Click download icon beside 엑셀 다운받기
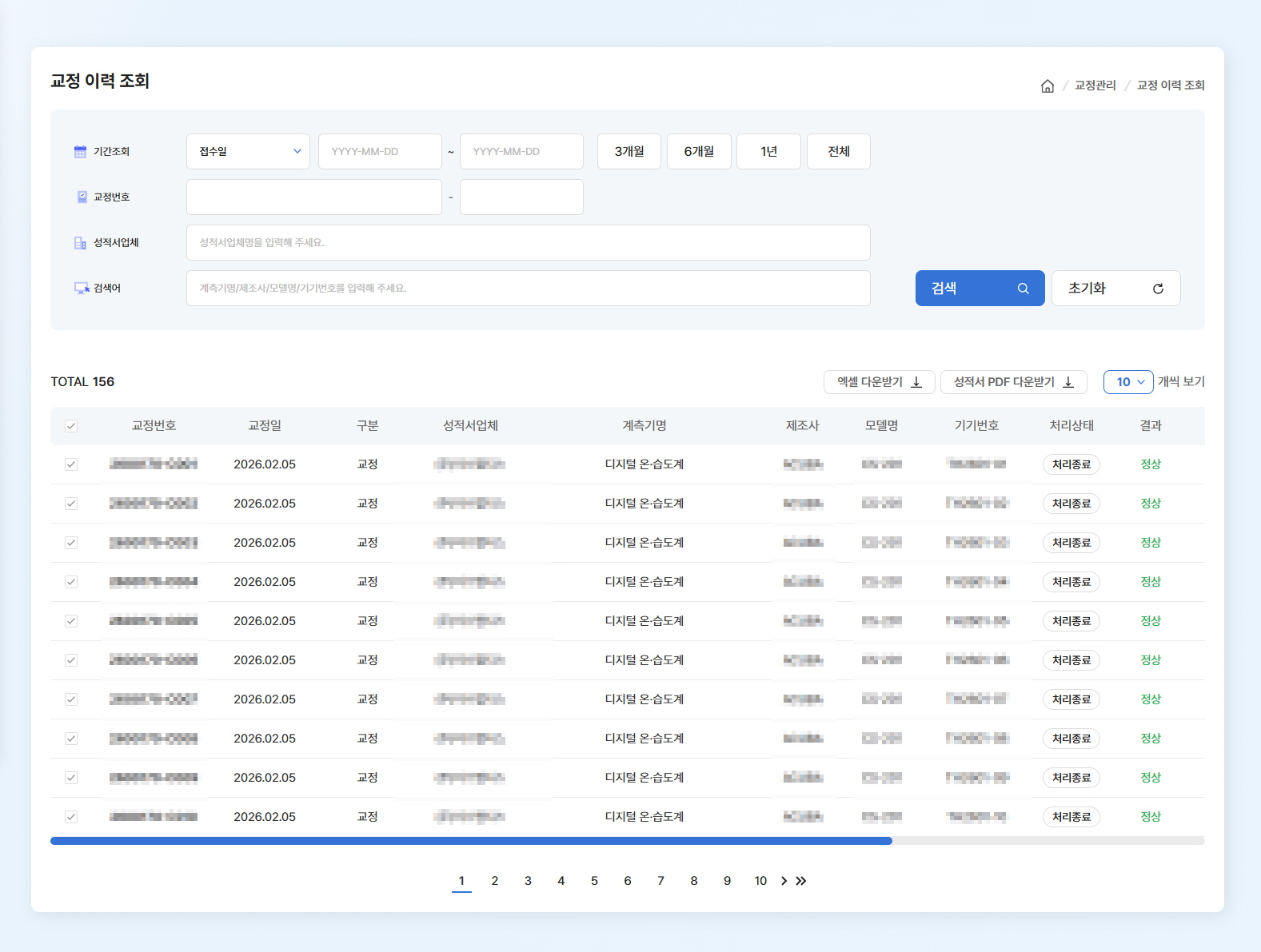1261x952 pixels. (x=916, y=382)
